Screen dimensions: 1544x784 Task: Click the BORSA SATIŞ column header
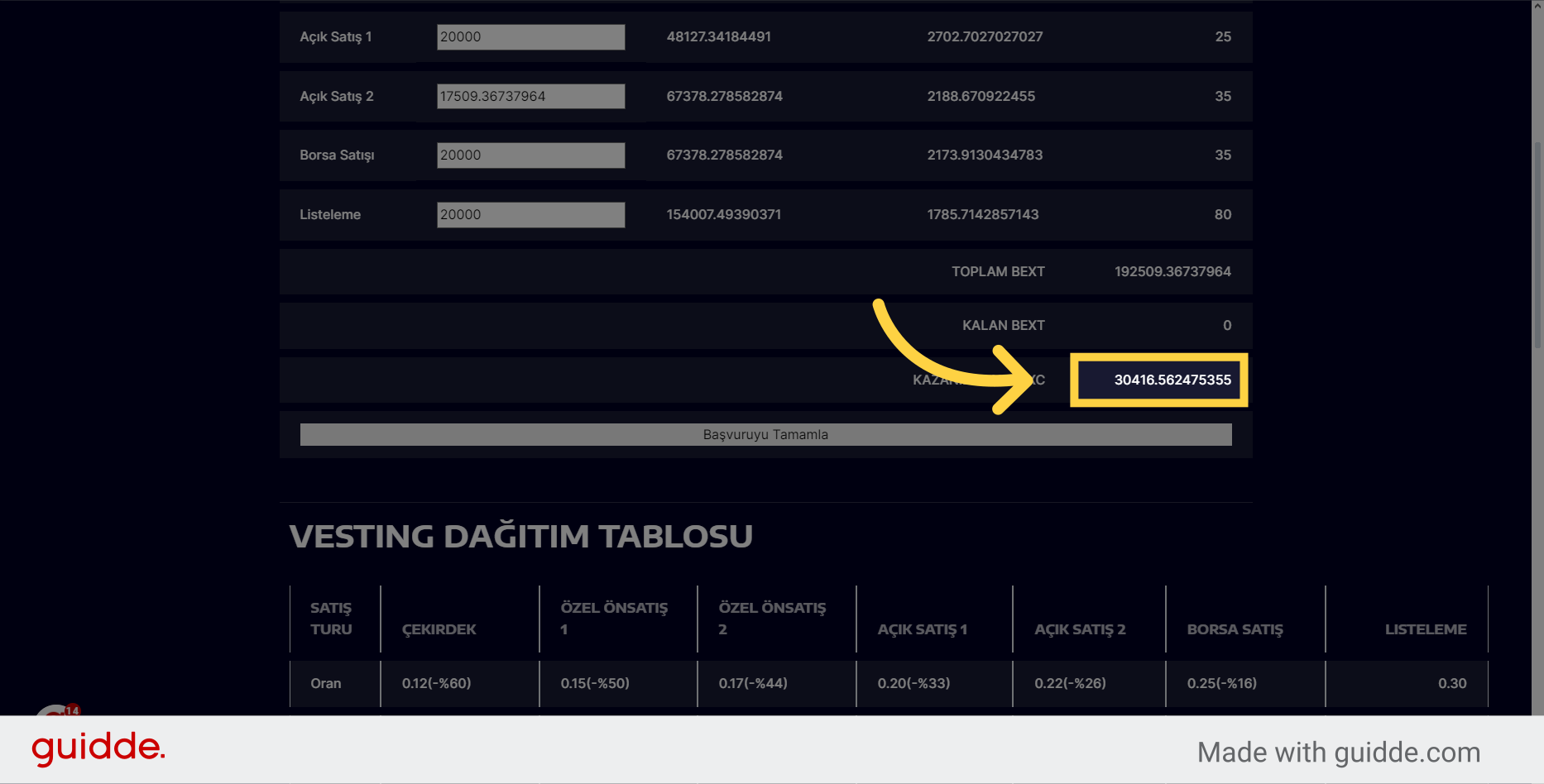[1235, 629]
